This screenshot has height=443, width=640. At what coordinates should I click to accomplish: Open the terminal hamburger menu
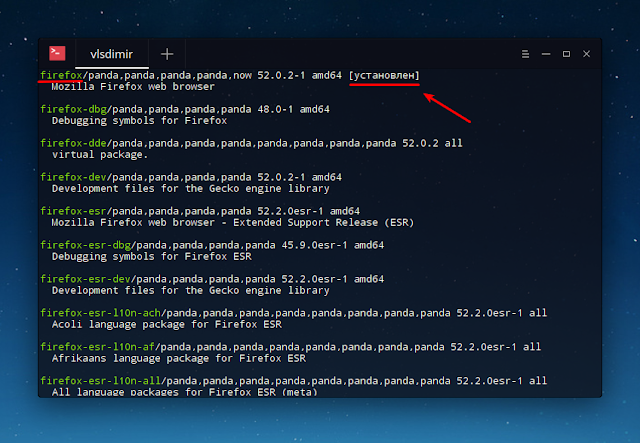(525, 54)
